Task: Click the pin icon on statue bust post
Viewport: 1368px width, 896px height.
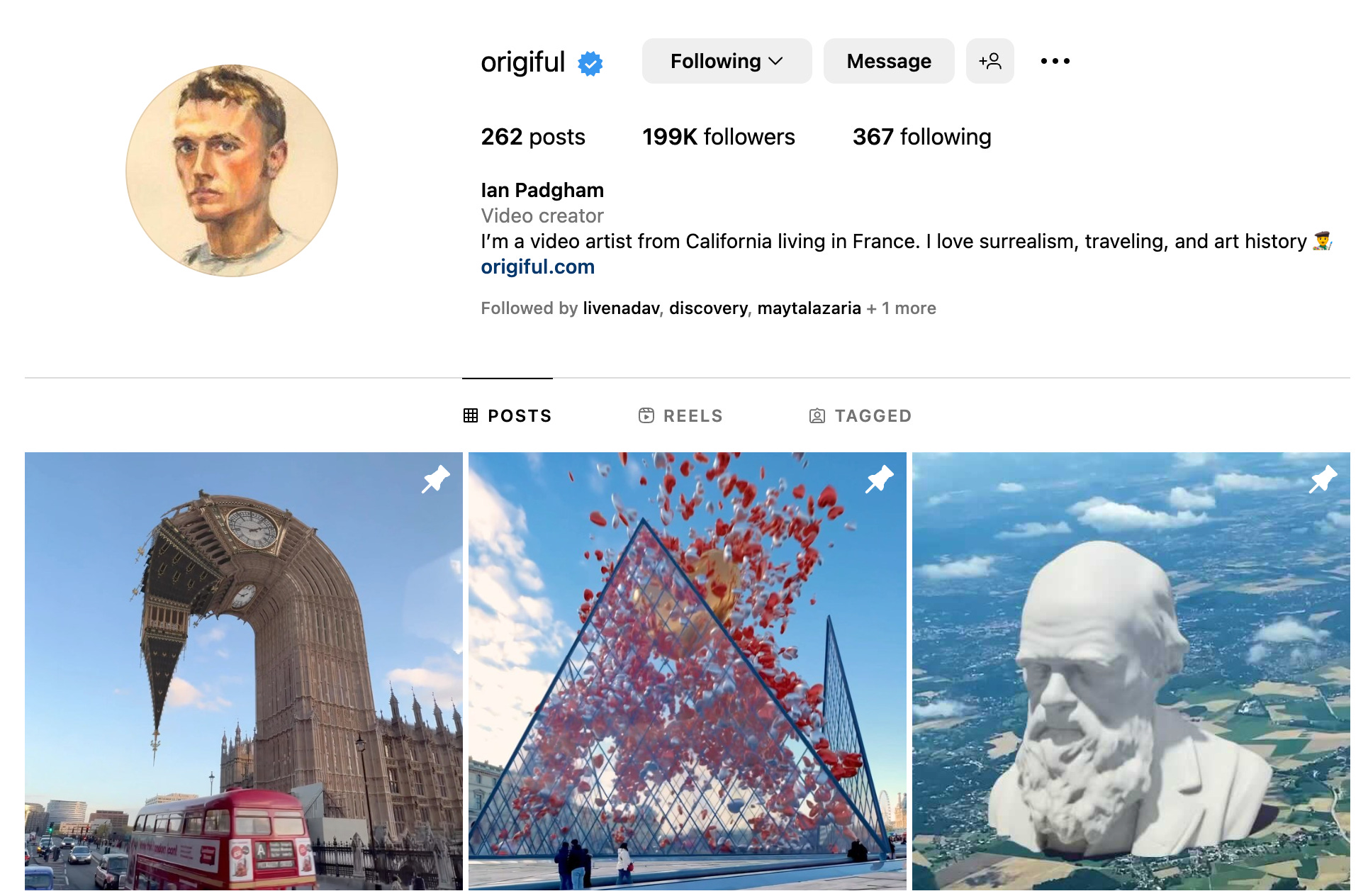Action: [1323, 479]
